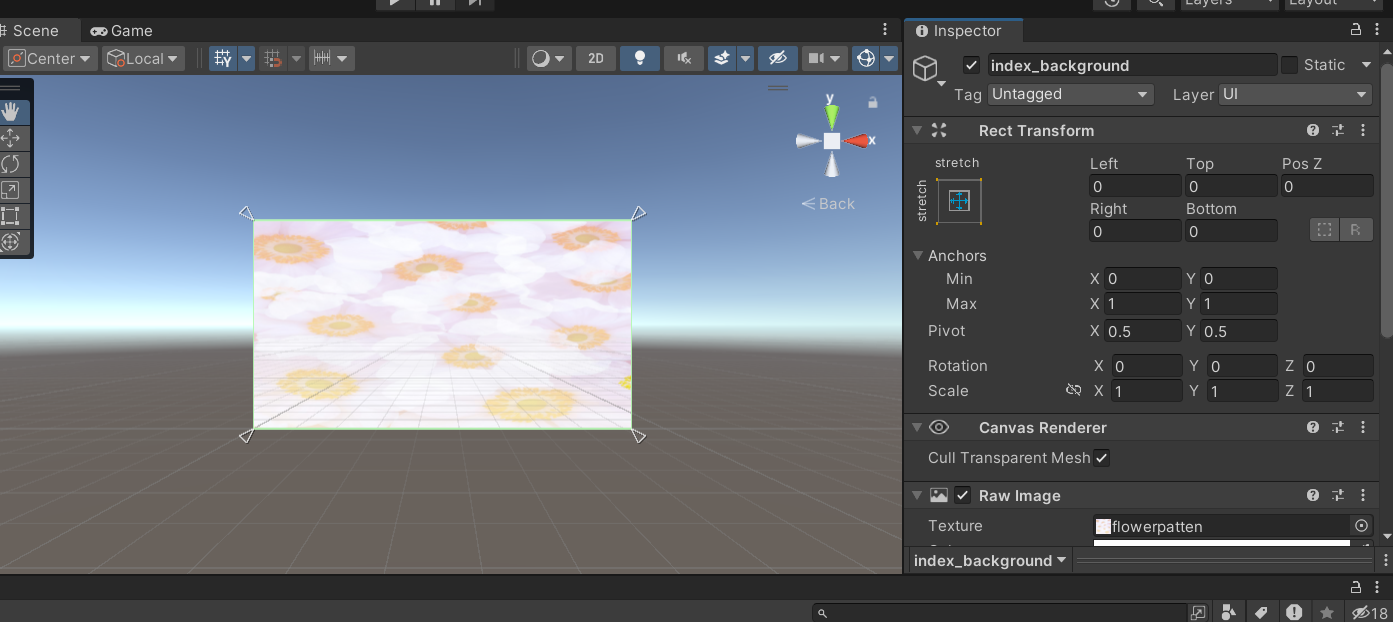
Task: Disable Cull Transparent Mesh checkbox
Action: [x=1101, y=458]
